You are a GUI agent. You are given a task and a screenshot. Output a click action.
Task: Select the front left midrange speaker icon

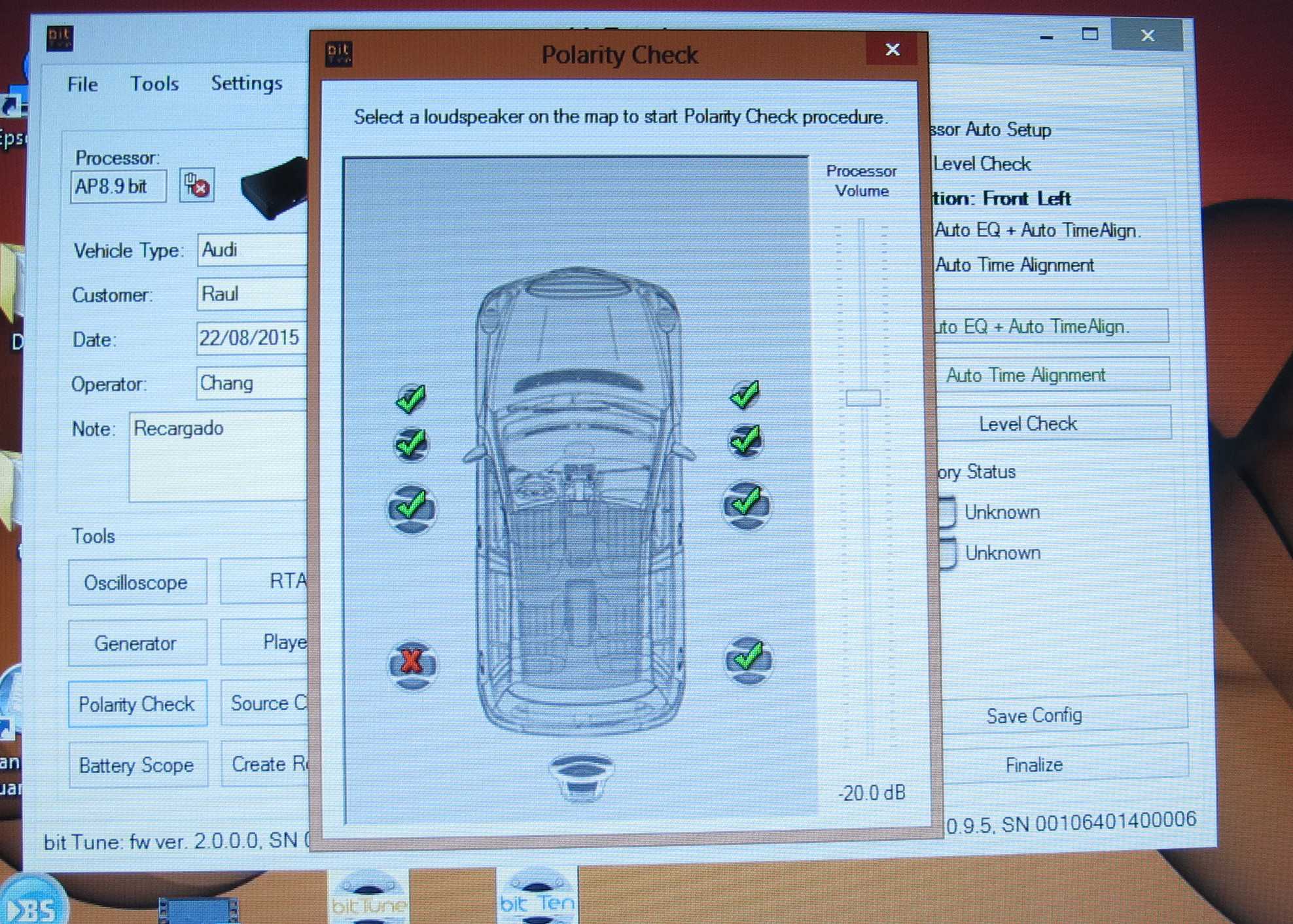point(410,445)
